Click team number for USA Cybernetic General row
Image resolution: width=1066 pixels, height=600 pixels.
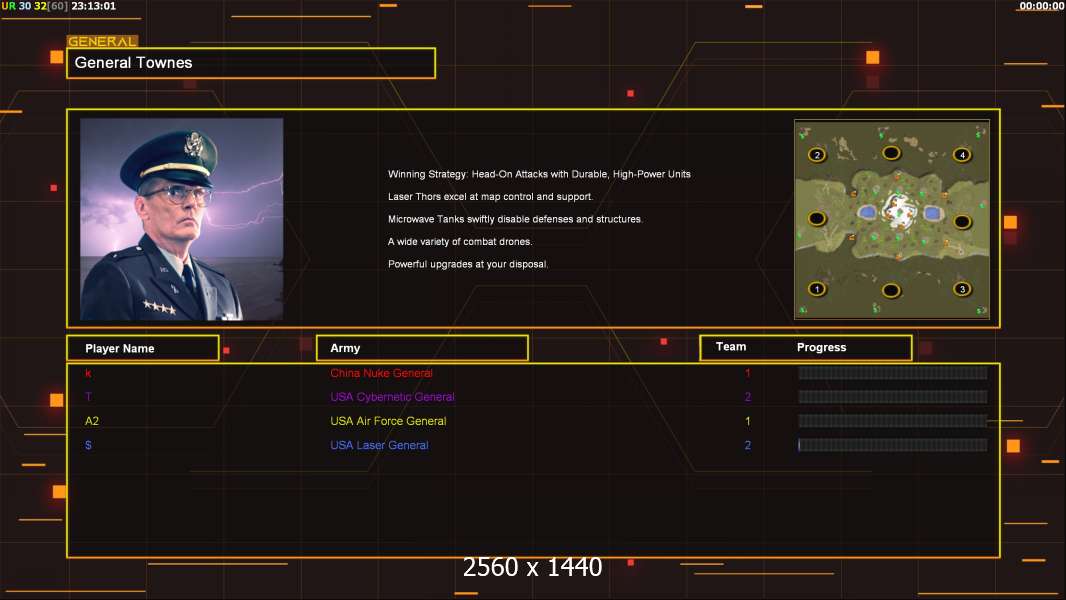[748, 397]
